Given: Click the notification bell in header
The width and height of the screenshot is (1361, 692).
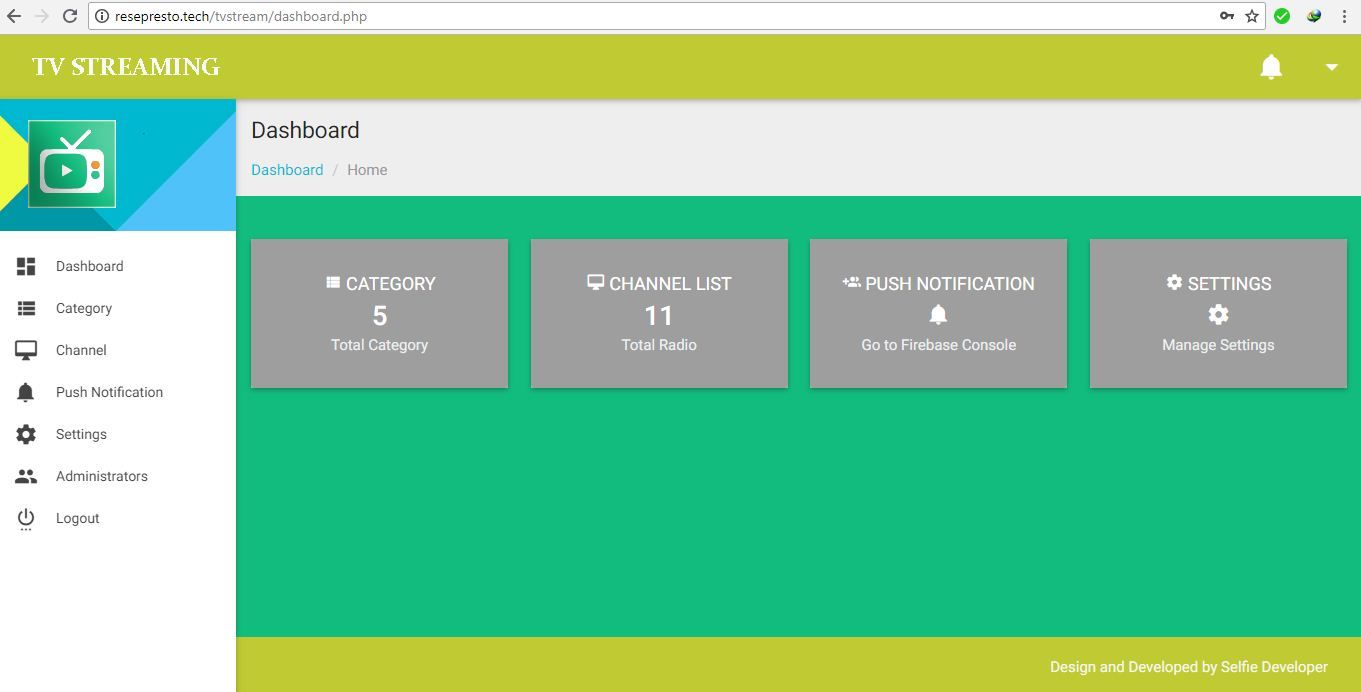Looking at the screenshot, I should (x=1271, y=67).
